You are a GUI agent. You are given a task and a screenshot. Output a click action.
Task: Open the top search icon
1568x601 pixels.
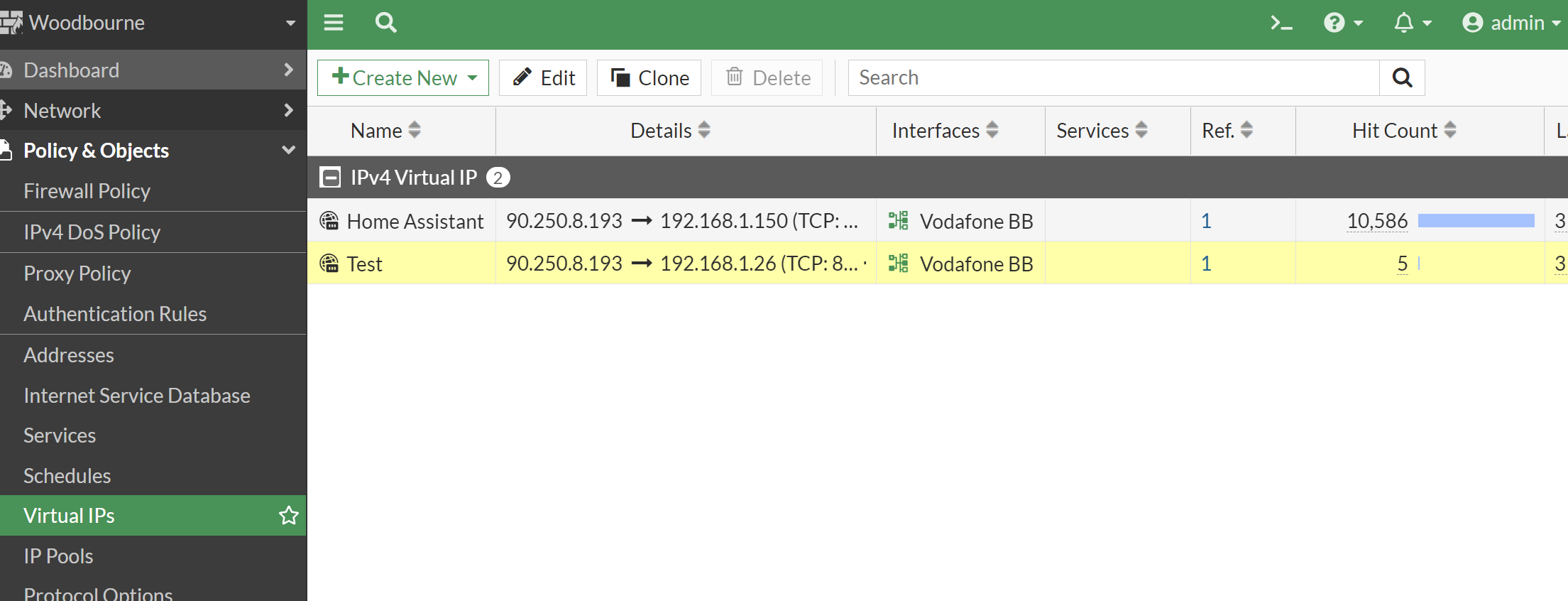pos(385,22)
